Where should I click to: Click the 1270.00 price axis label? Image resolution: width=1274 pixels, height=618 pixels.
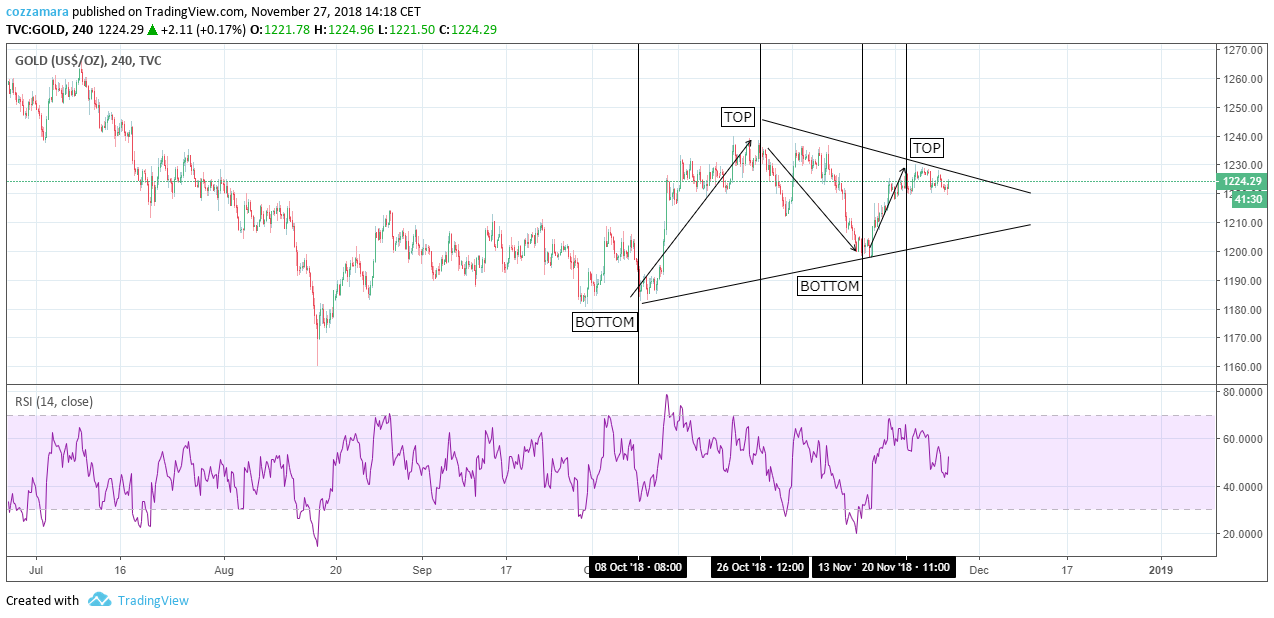point(1244,50)
